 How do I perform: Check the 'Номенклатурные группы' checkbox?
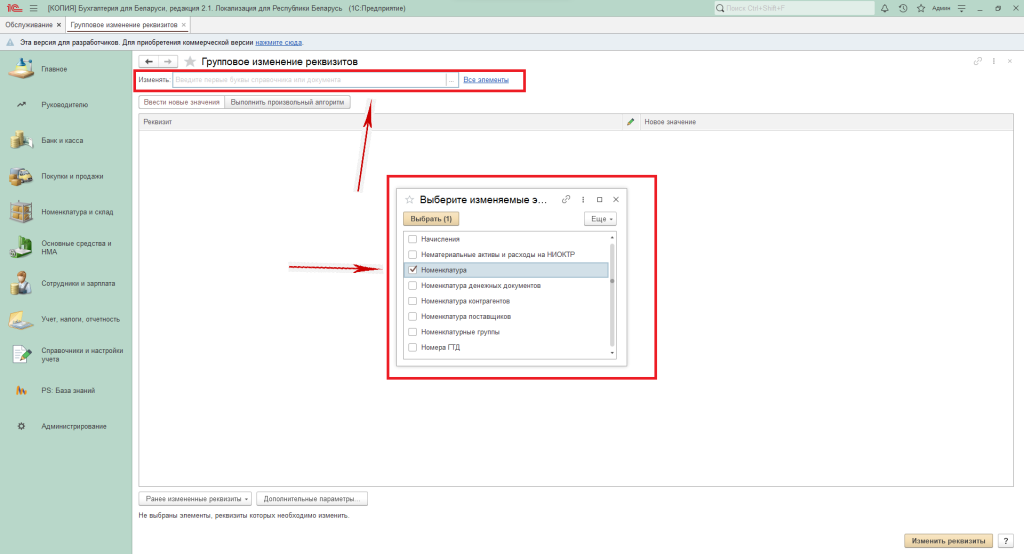[412, 331]
